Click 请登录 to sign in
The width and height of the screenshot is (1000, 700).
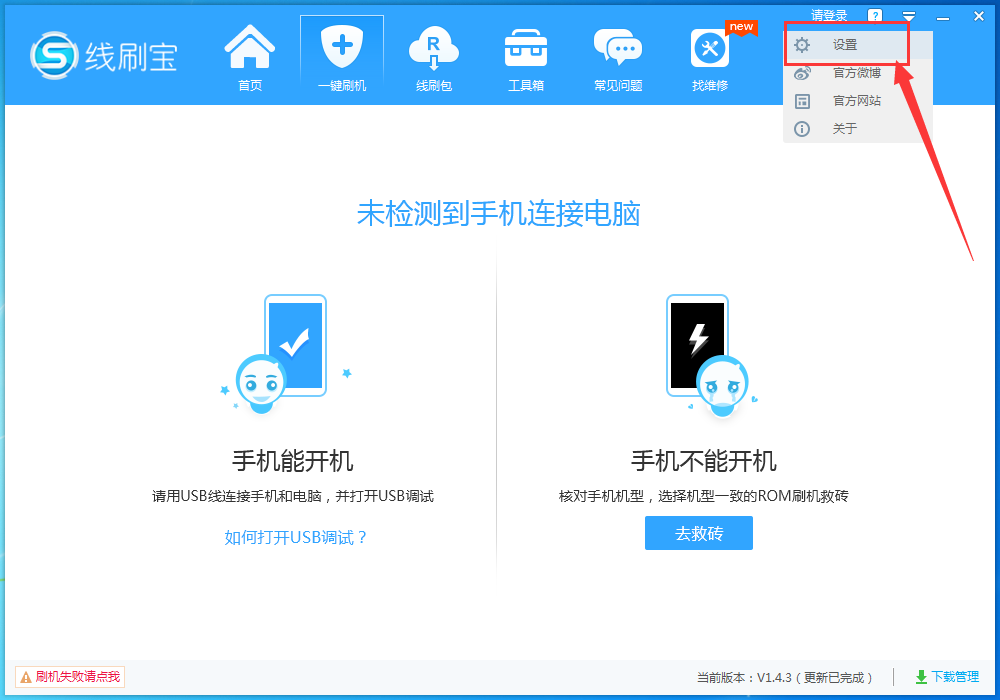pyautogui.click(x=829, y=14)
